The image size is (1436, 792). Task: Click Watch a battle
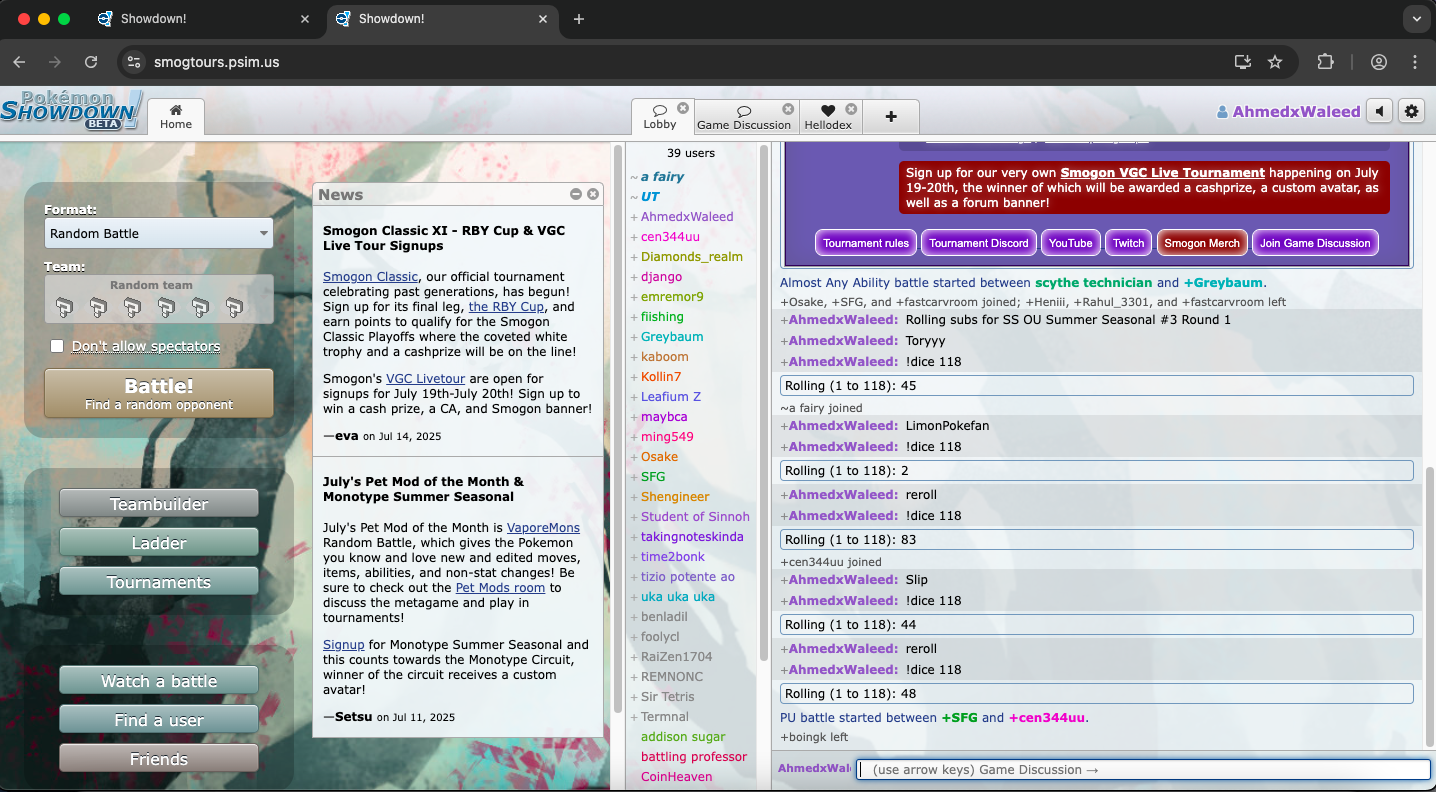click(x=159, y=681)
